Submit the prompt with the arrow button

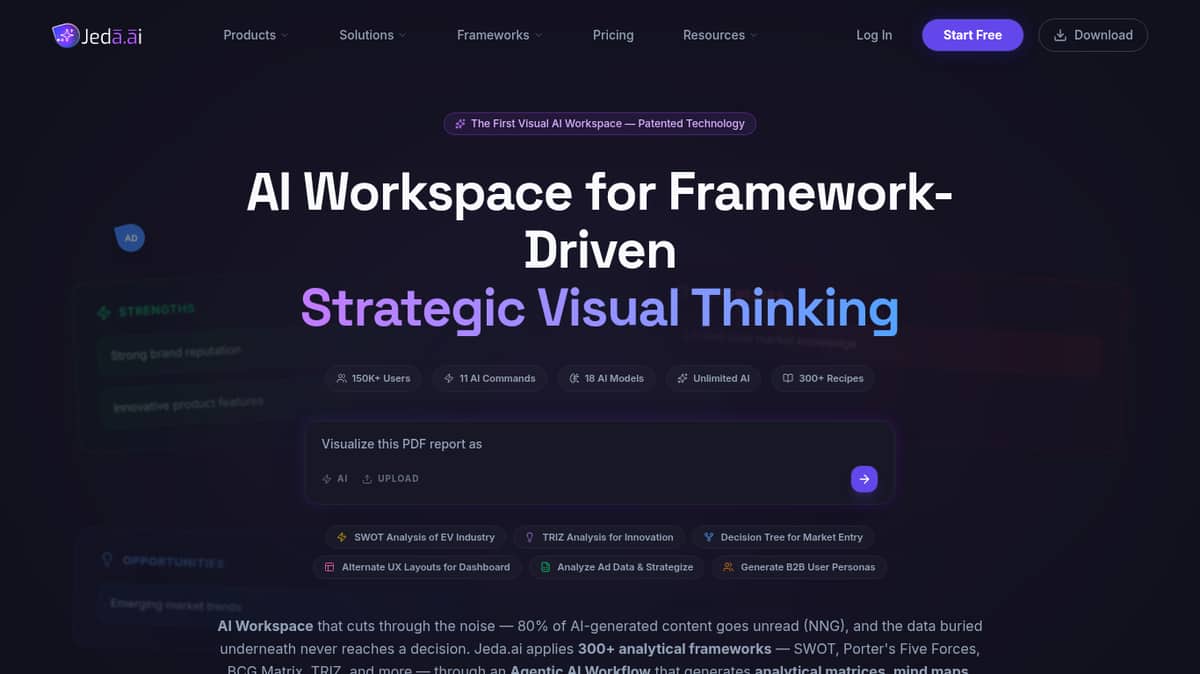click(864, 479)
